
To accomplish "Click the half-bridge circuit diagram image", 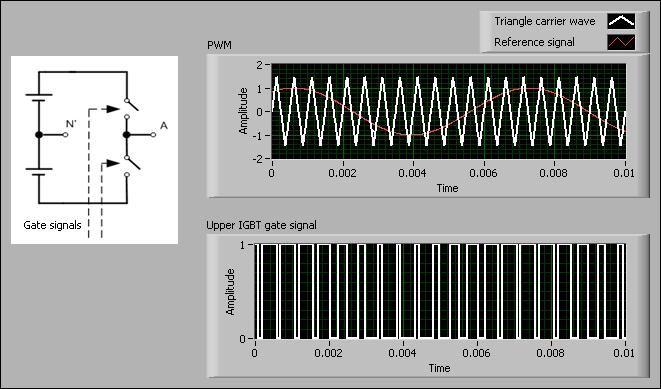I will tap(94, 150).
